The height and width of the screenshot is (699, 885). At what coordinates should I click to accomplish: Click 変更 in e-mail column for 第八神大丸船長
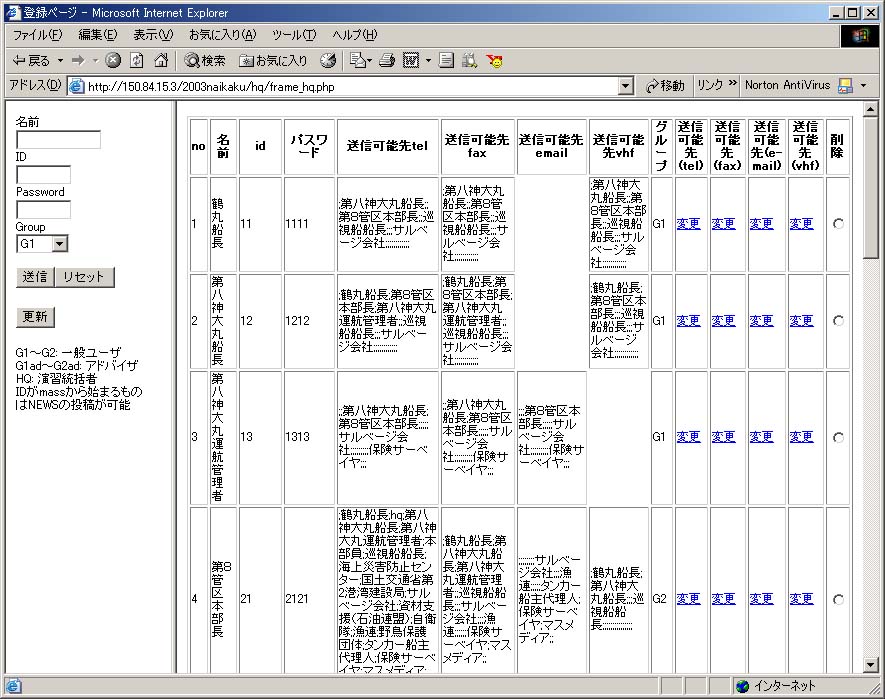(761, 321)
